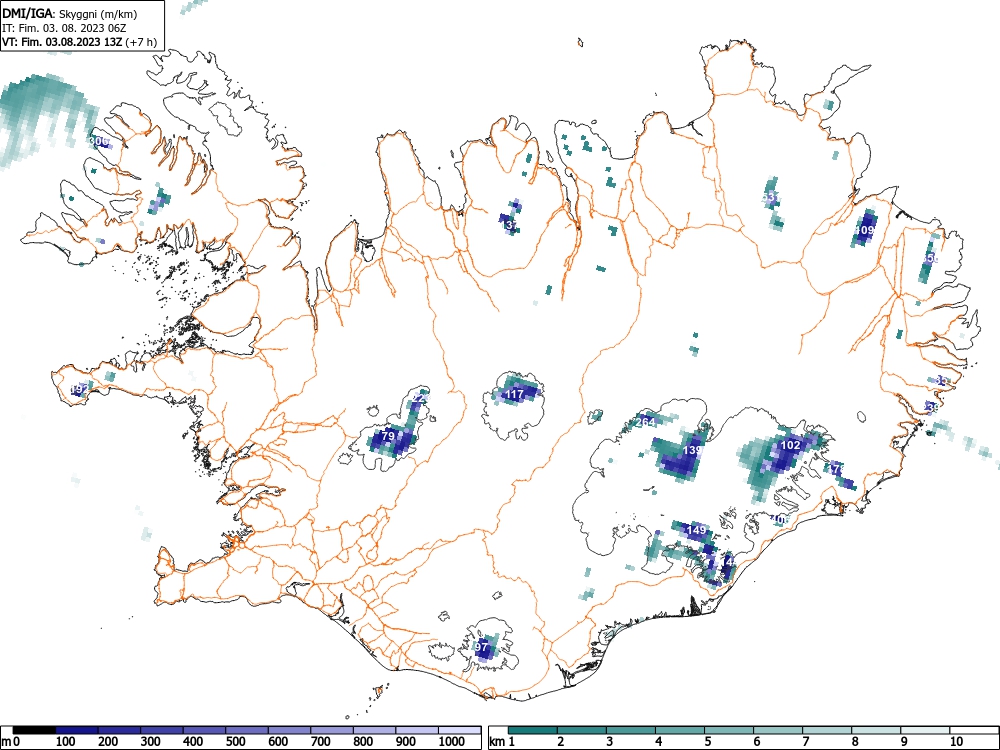Screen dimensions: 1000x750
Task: Pick the 200 m legend color segment
Action: (x=119, y=730)
